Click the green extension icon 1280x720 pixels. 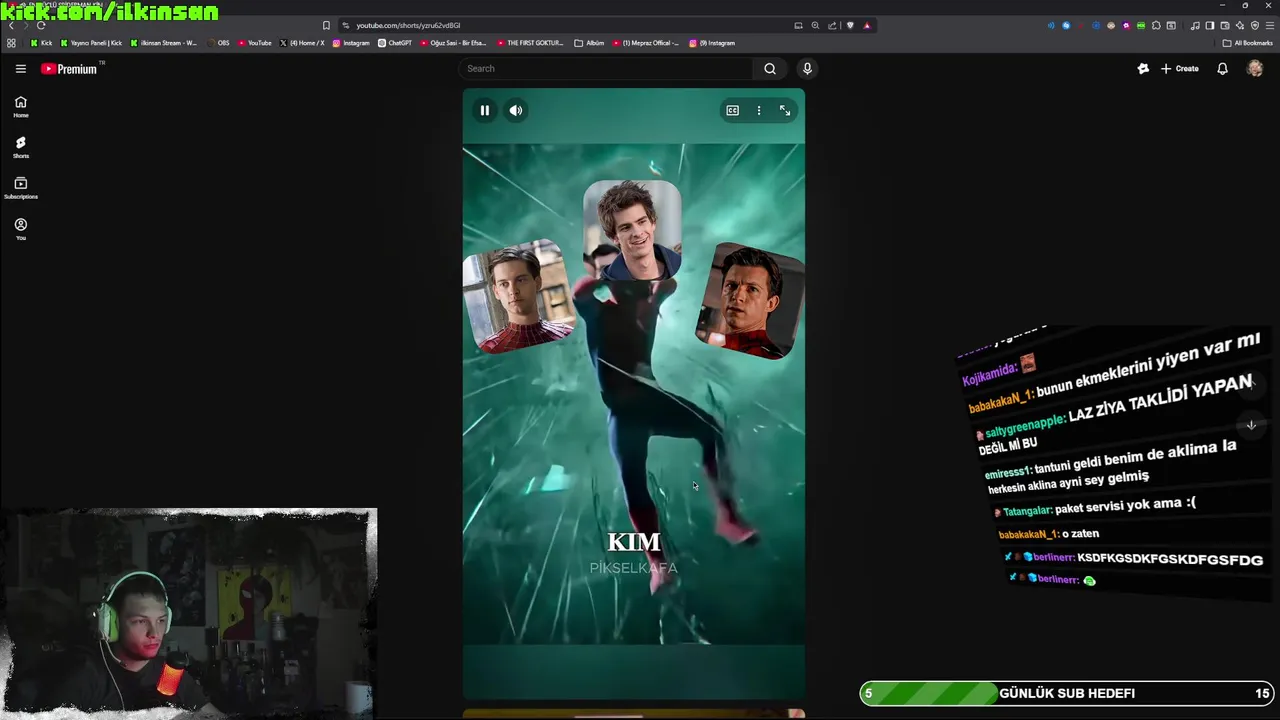click(1141, 25)
